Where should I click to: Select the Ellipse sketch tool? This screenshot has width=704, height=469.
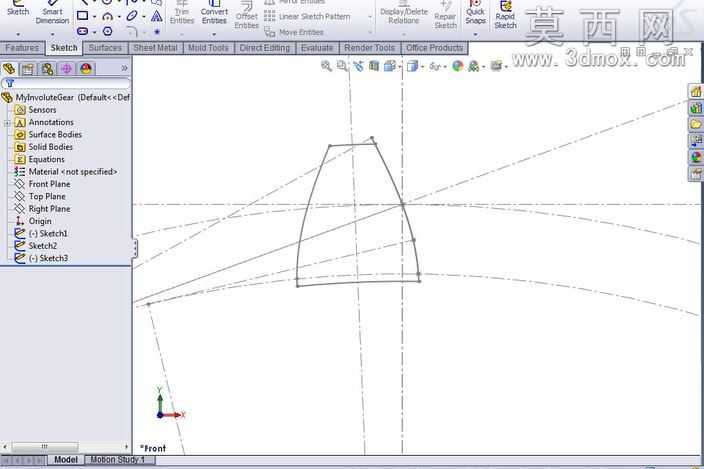(x=132, y=16)
